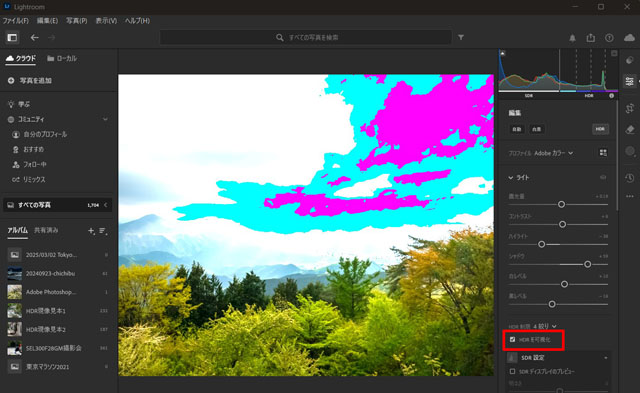Toggle the left panel sidebar icon
The image size is (640, 393).
(x=12, y=38)
